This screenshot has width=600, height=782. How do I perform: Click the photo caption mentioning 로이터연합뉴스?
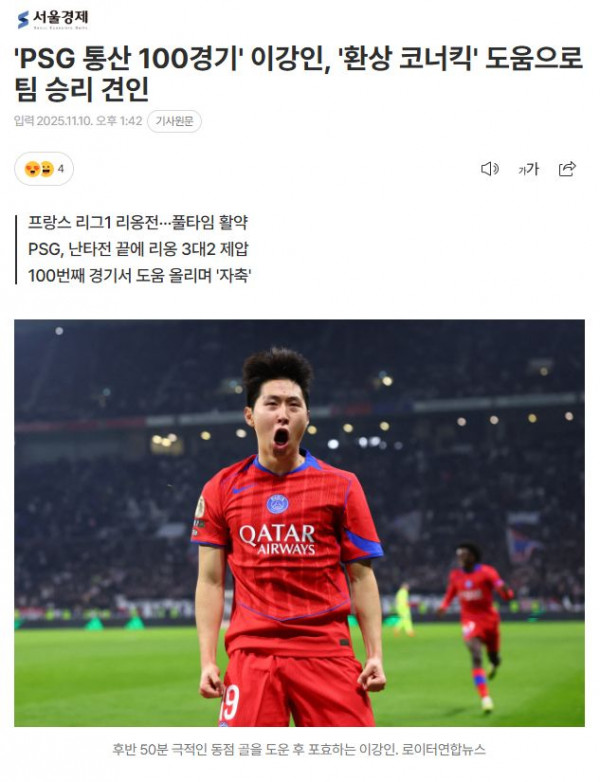click(299, 749)
